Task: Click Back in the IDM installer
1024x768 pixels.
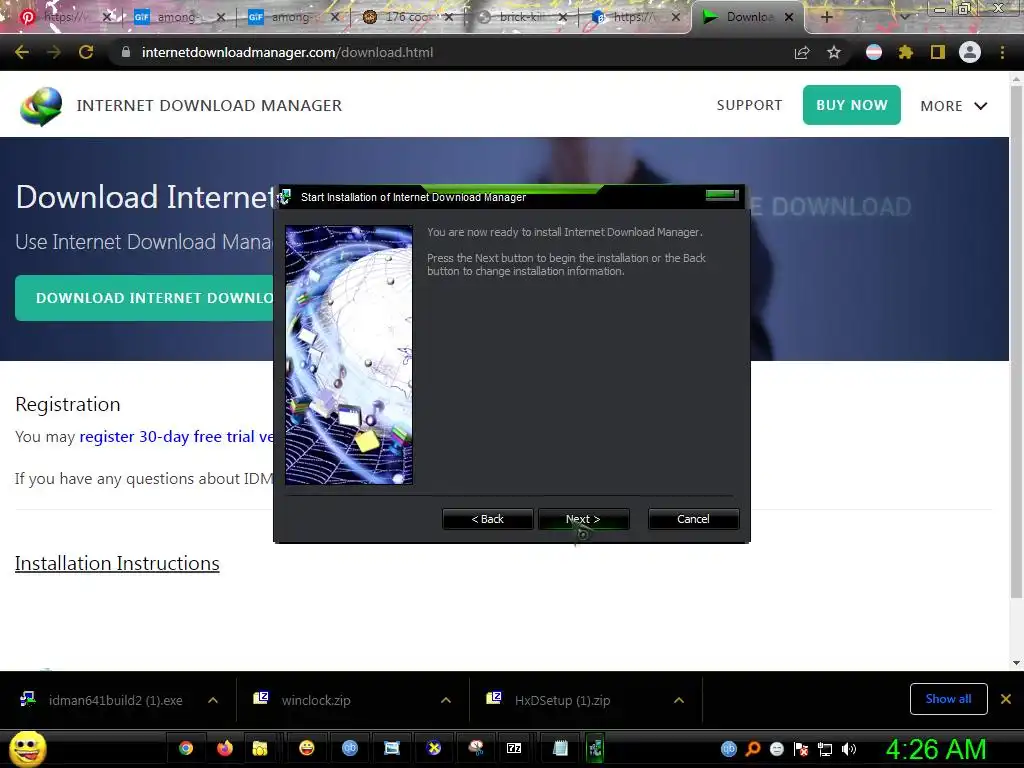Action: [487, 519]
